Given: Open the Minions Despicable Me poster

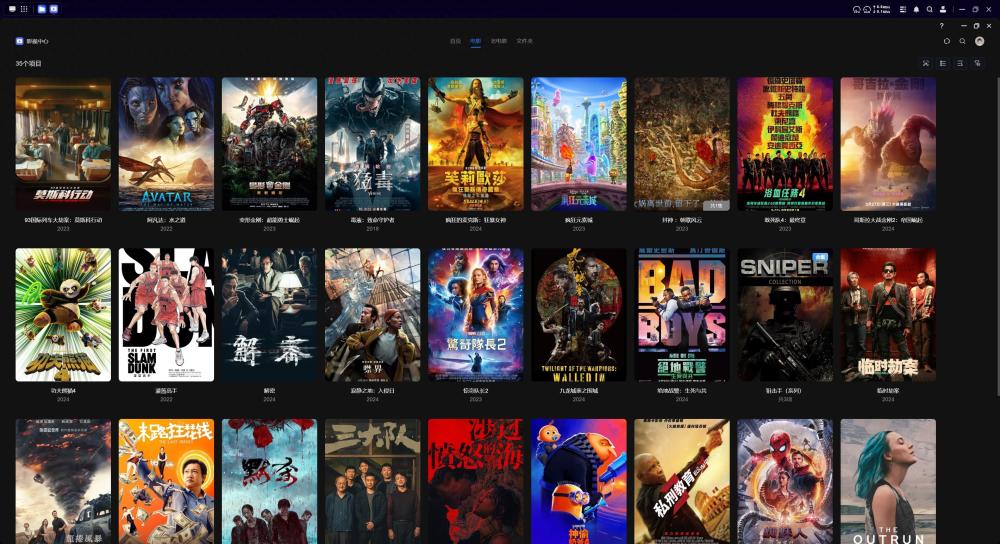Looking at the screenshot, I should [578, 482].
